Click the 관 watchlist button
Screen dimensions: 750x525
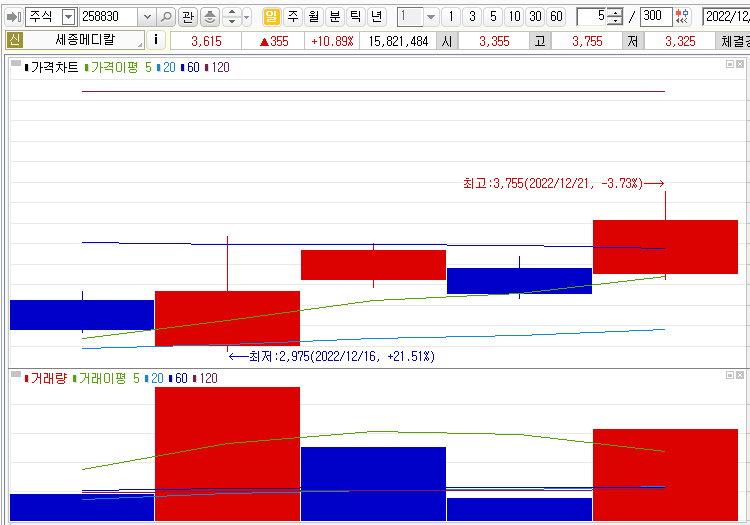188,17
